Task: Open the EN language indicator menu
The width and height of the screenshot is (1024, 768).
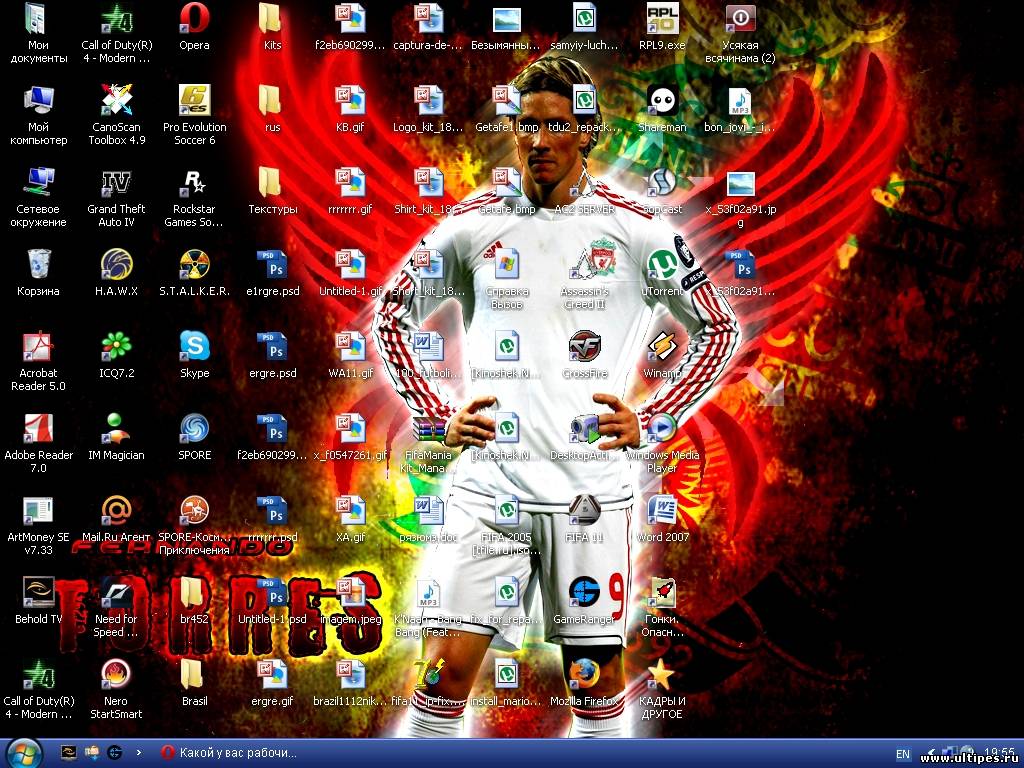Action: click(x=903, y=753)
